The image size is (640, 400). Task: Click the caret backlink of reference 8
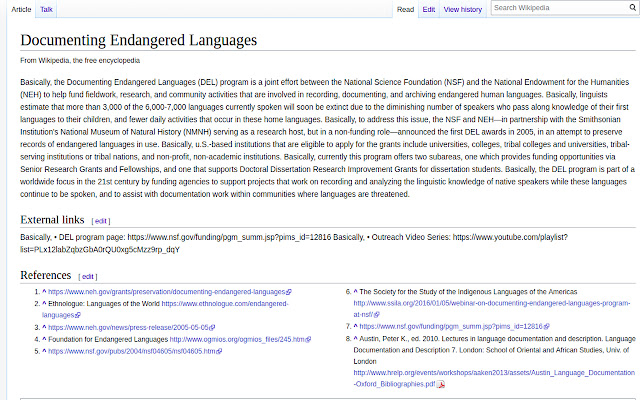pos(356,338)
